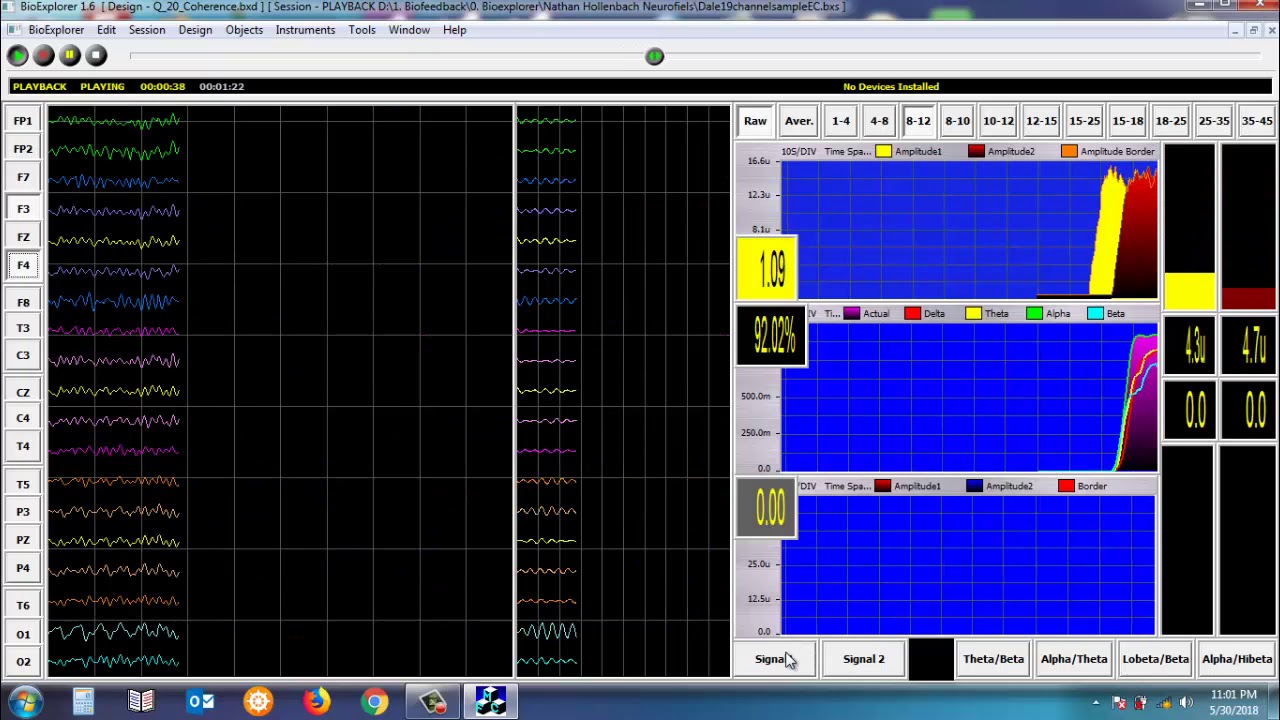This screenshot has width=1280, height=720.
Task: Click the yellow Amplitude1 legend swatch
Action: click(x=883, y=151)
